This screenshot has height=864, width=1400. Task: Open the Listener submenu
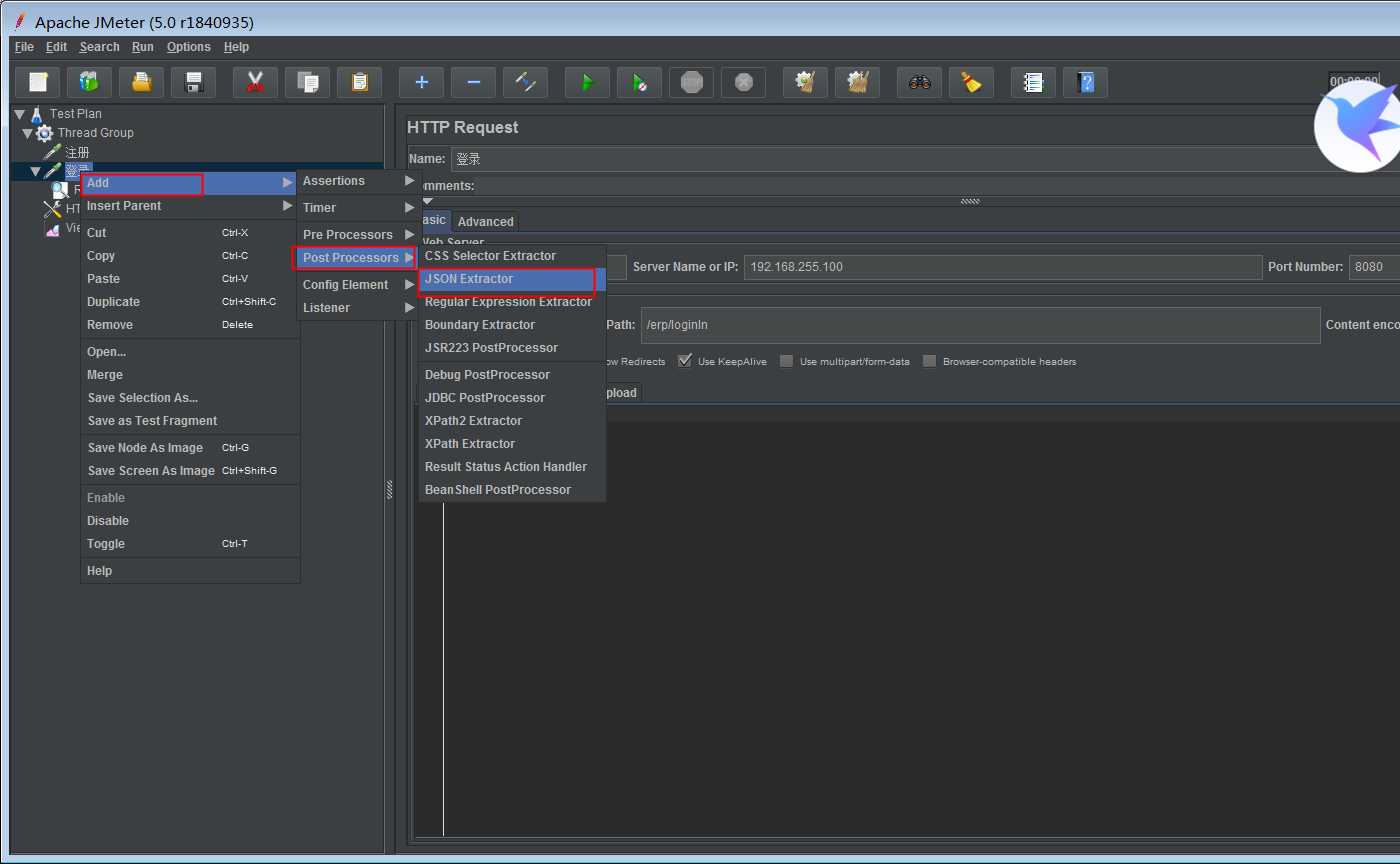point(359,308)
